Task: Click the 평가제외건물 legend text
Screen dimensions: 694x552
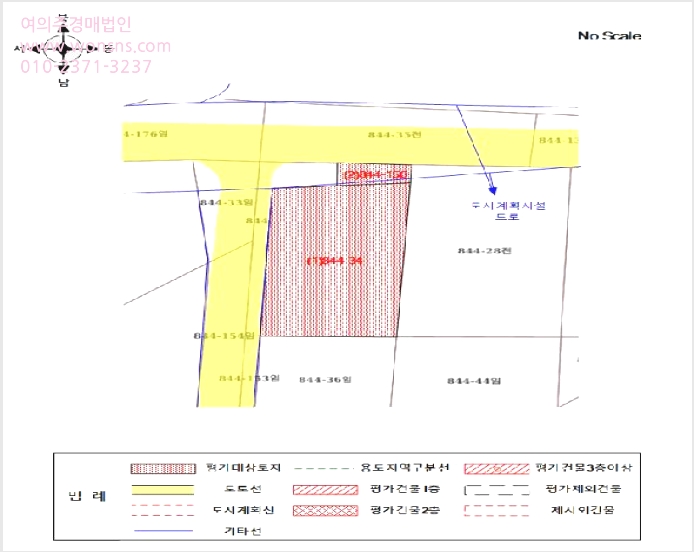Action: (583, 489)
